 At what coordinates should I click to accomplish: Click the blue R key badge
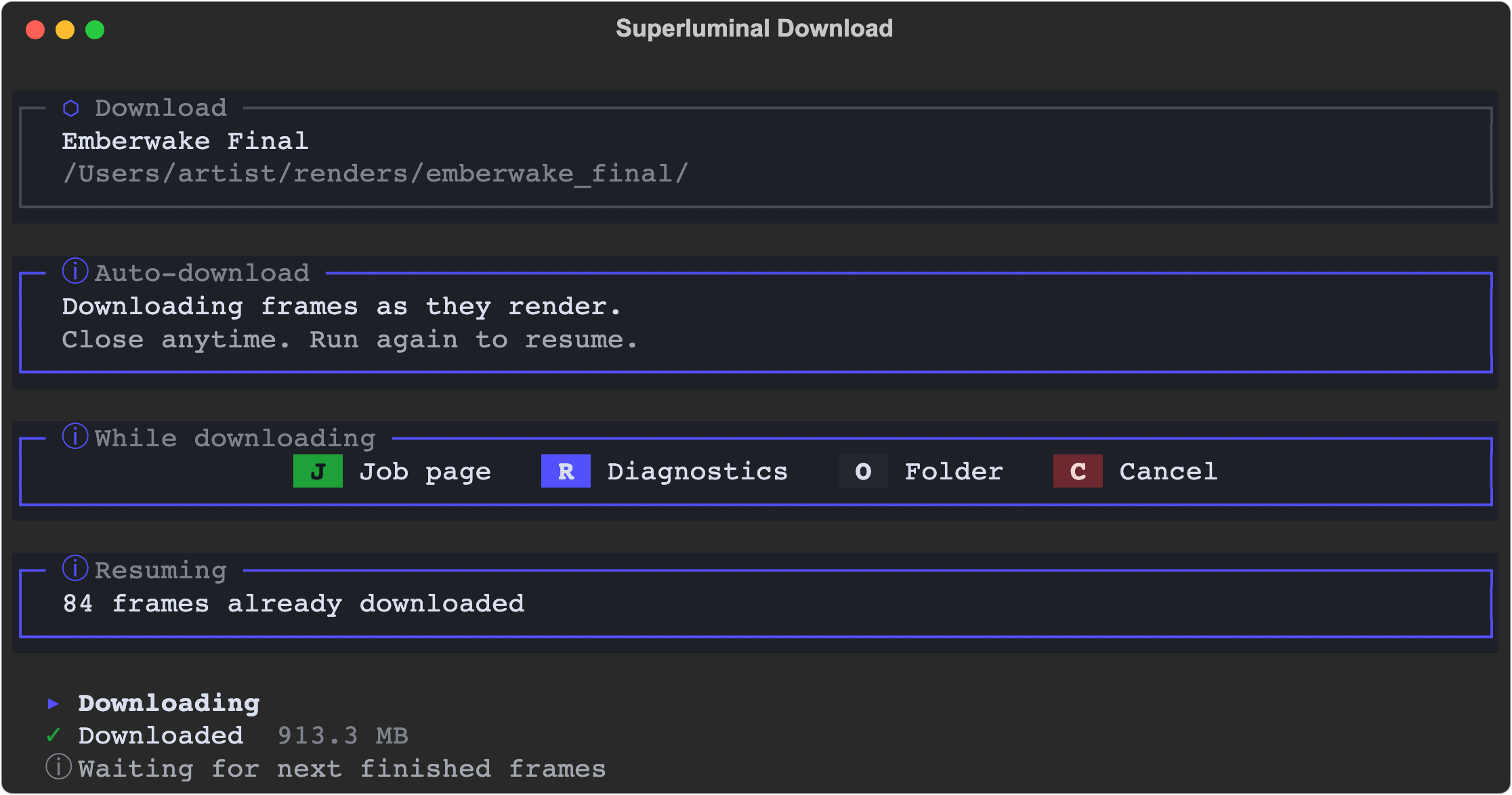click(566, 471)
